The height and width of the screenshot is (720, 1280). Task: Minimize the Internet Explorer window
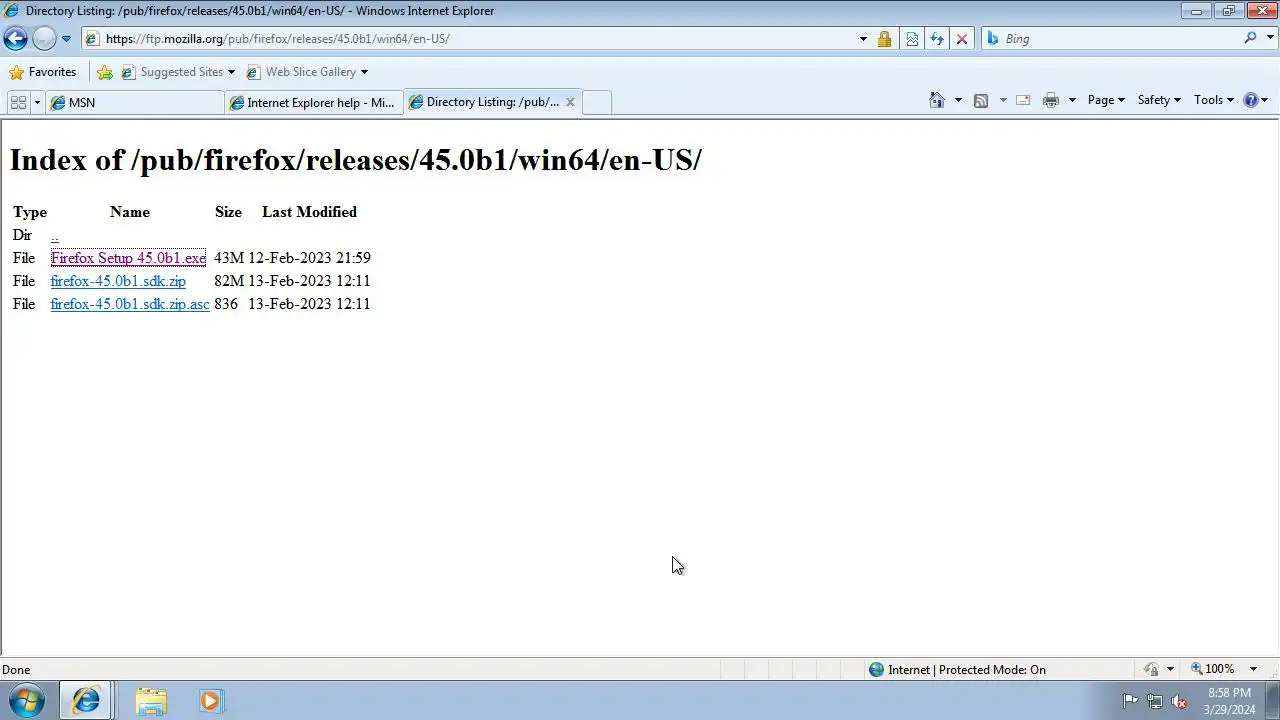pyautogui.click(x=1196, y=11)
